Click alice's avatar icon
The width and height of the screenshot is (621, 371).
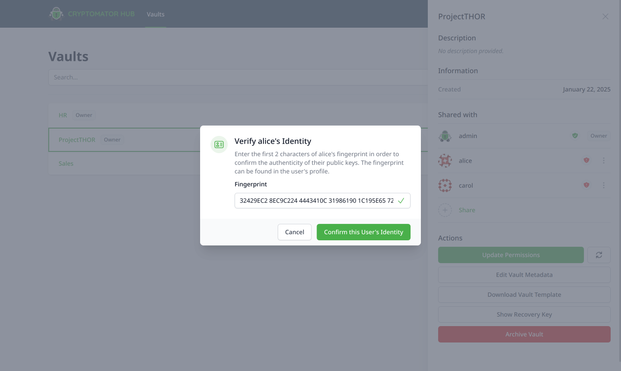tap(445, 160)
